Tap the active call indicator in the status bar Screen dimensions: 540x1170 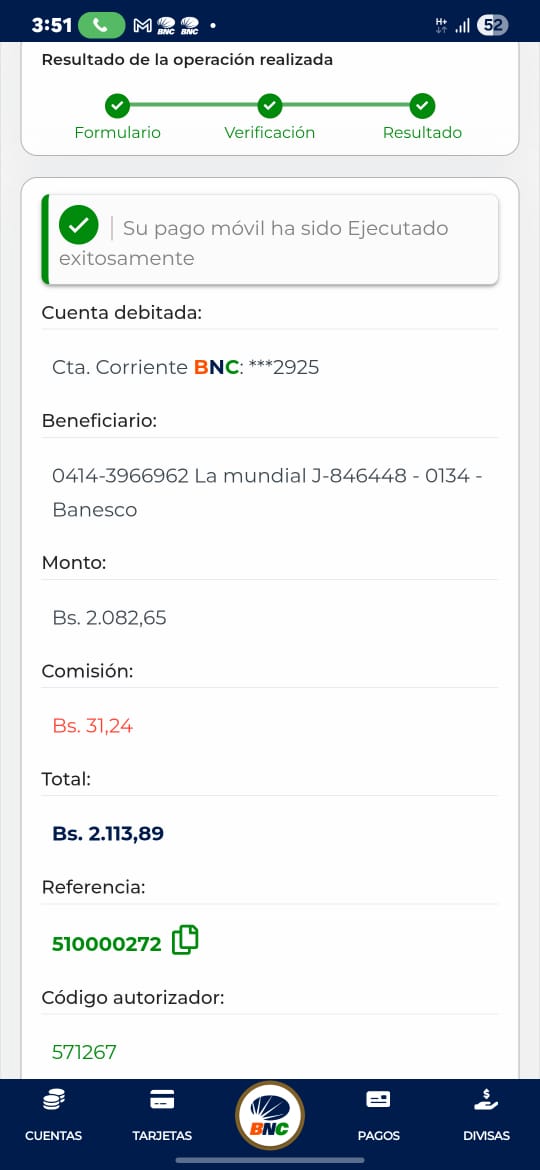pos(101,25)
